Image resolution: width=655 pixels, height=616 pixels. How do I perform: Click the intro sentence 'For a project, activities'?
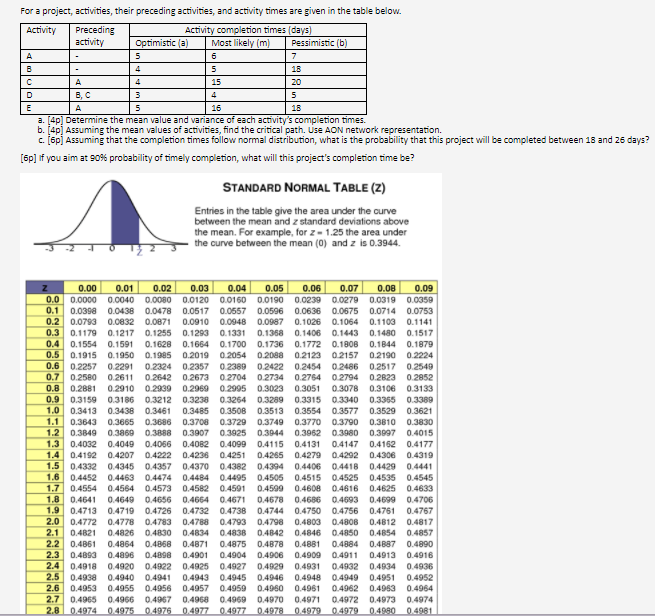[211, 11]
